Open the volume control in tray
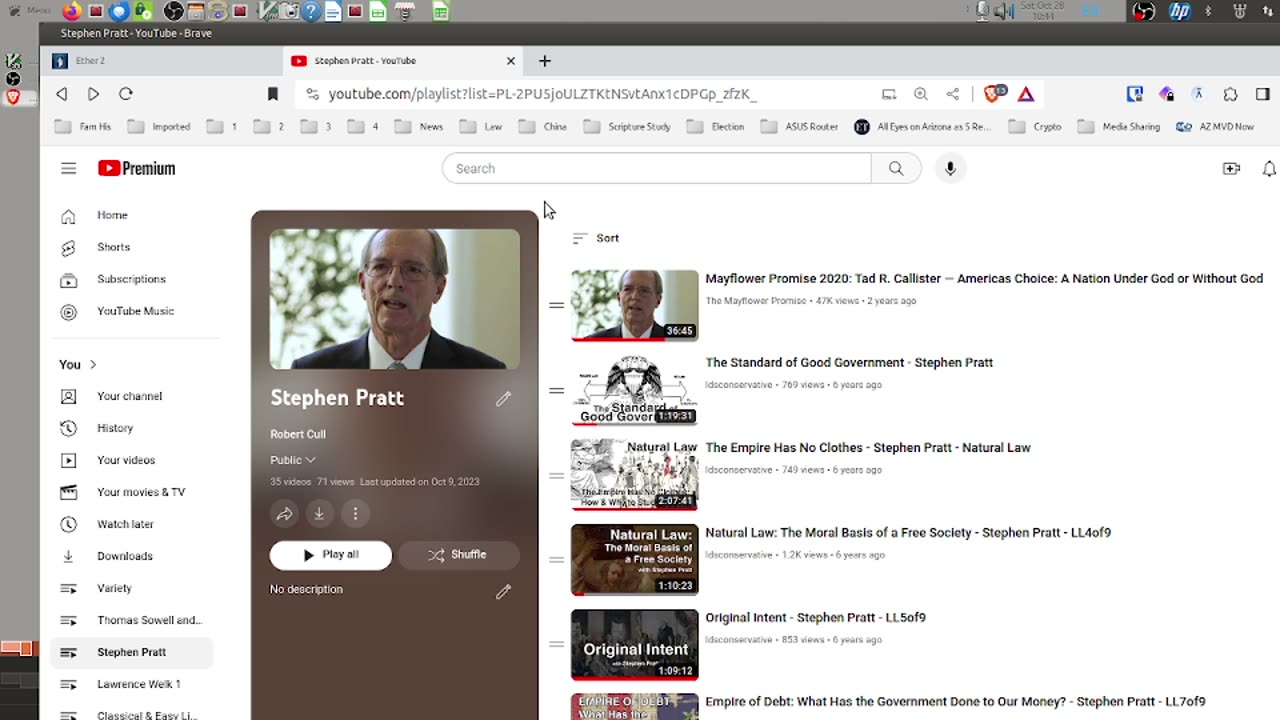The image size is (1280, 720). (x=1002, y=12)
